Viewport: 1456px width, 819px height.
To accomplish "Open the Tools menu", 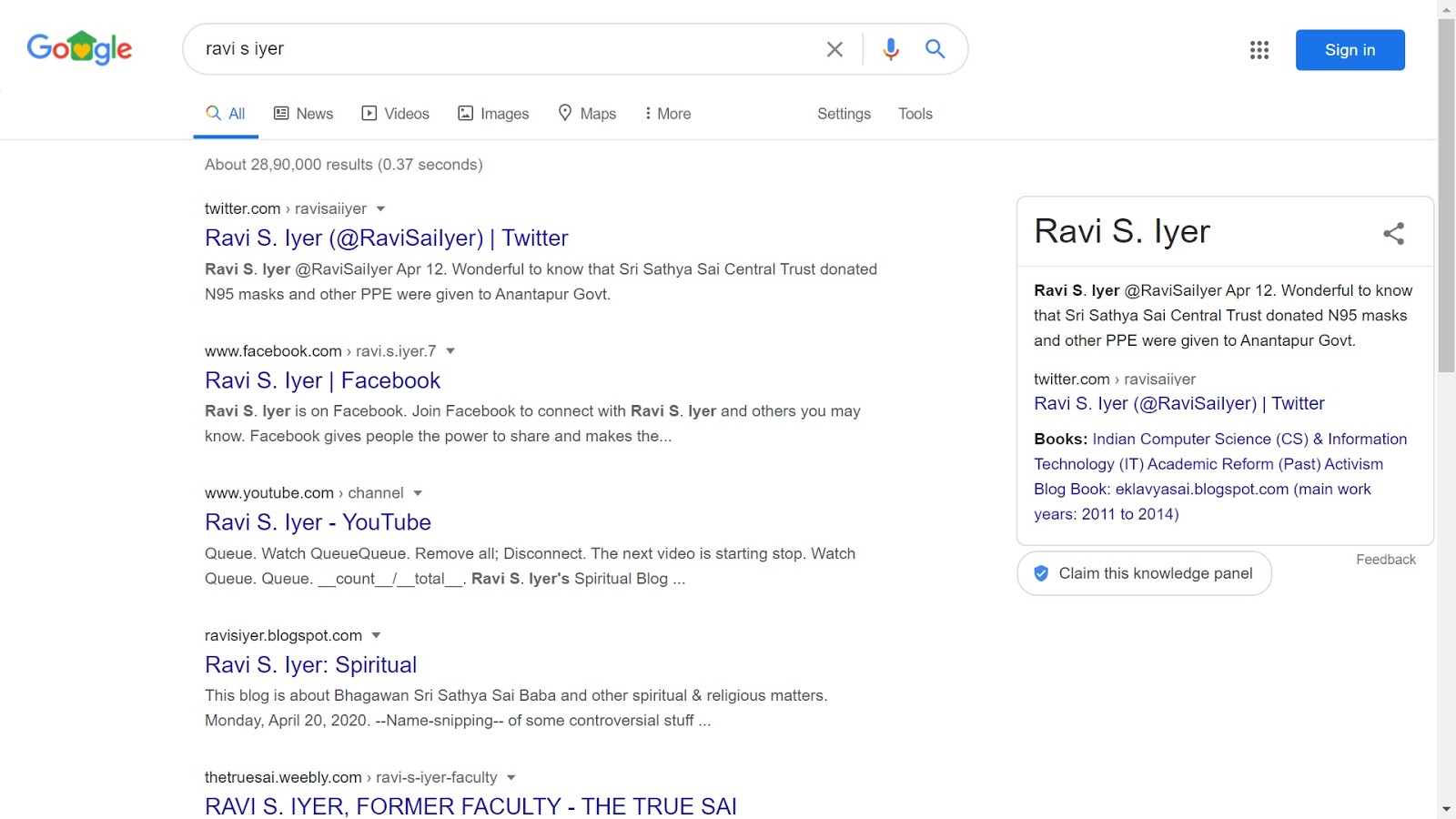I will (915, 113).
